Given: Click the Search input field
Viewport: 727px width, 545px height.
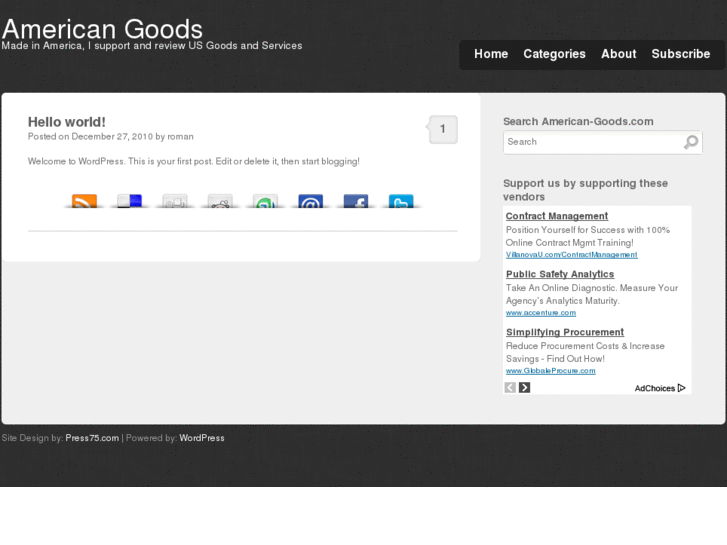Looking at the screenshot, I should [592, 142].
